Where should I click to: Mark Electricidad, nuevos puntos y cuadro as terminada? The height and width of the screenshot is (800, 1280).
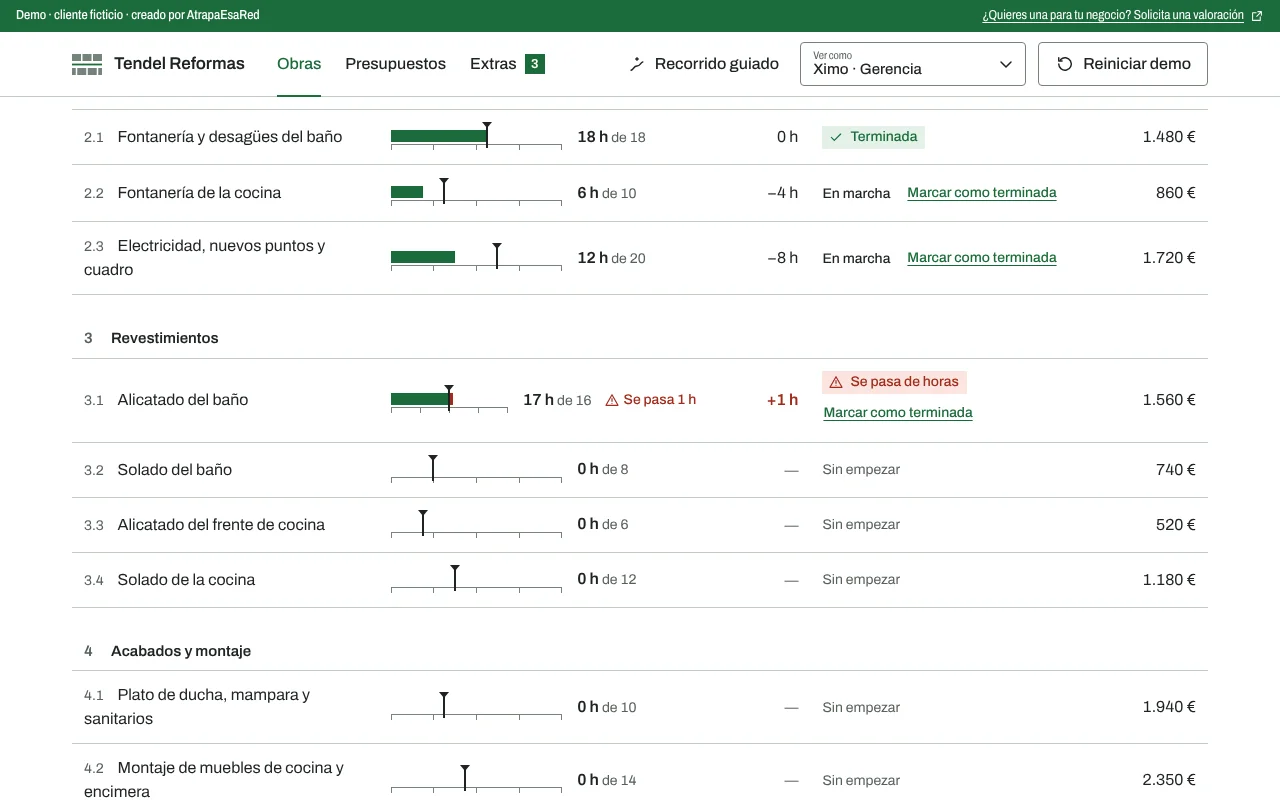(982, 258)
